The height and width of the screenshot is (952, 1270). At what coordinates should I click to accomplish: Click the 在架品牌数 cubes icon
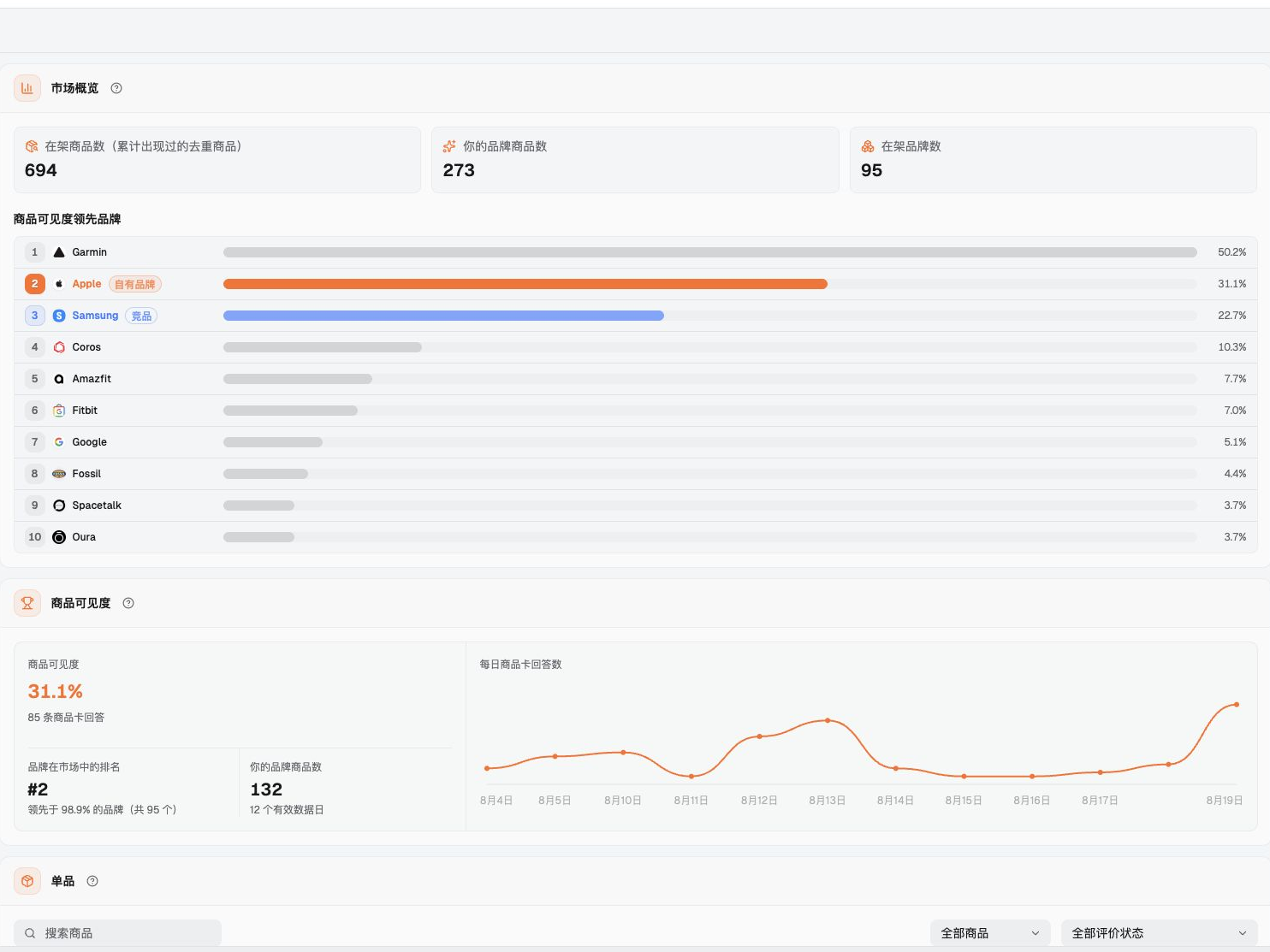click(x=868, y=146)
